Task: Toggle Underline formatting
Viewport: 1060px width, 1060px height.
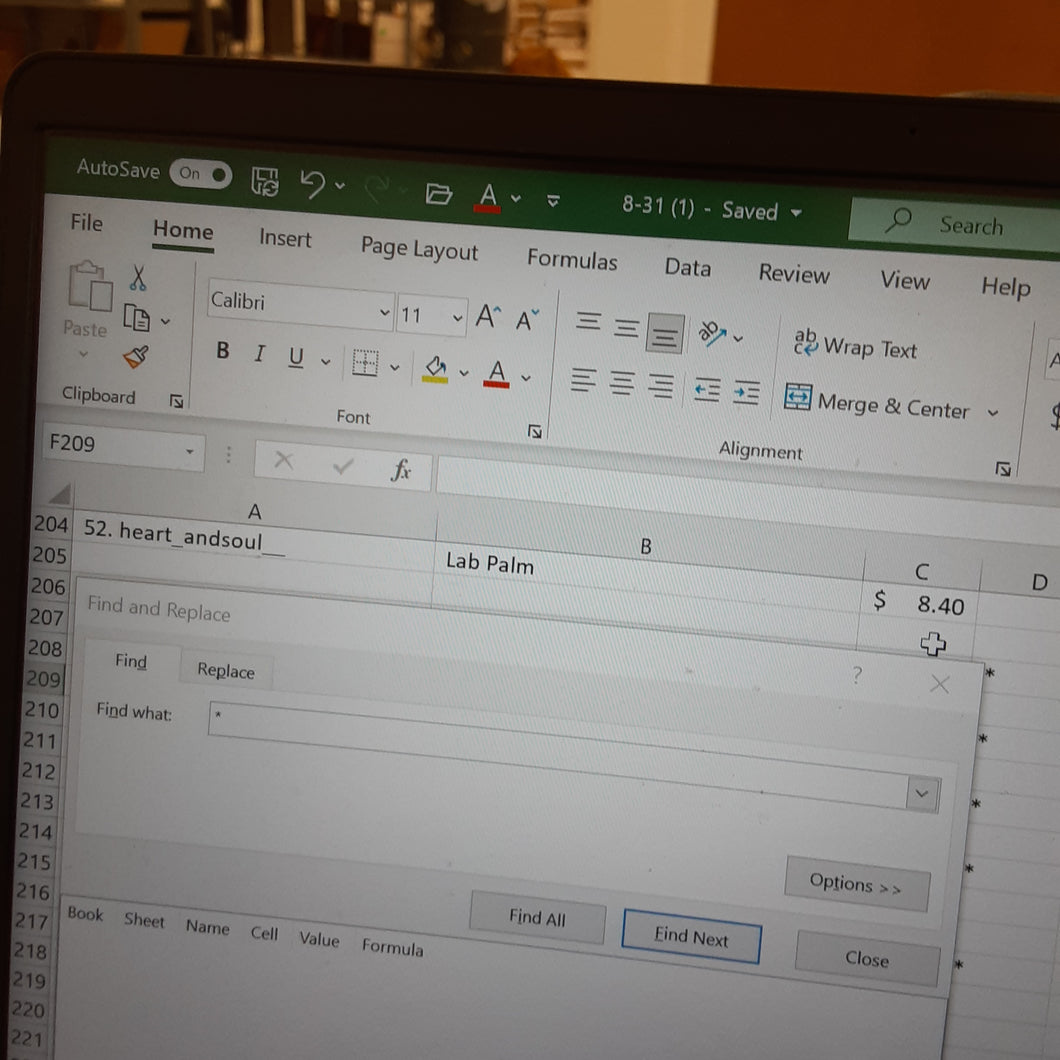Action: point(296,356)
